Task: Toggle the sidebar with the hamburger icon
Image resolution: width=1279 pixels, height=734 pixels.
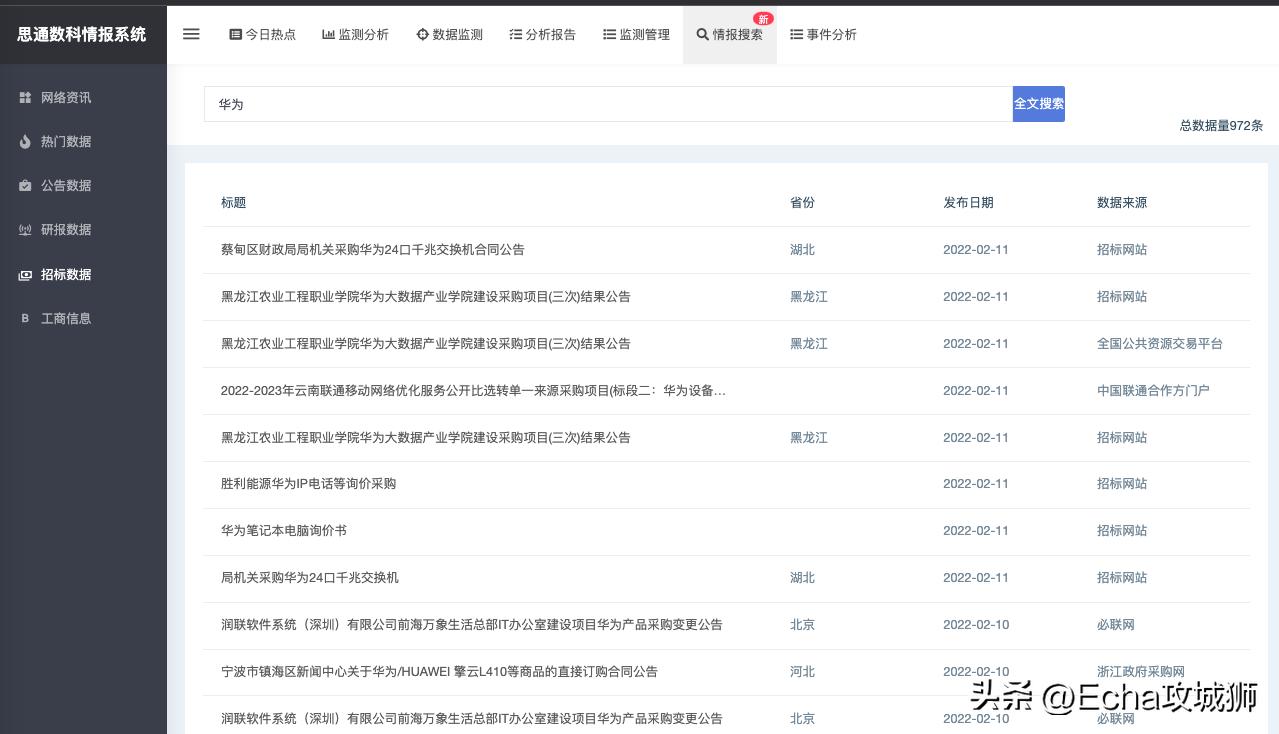Action: click(x=191, y=34)
